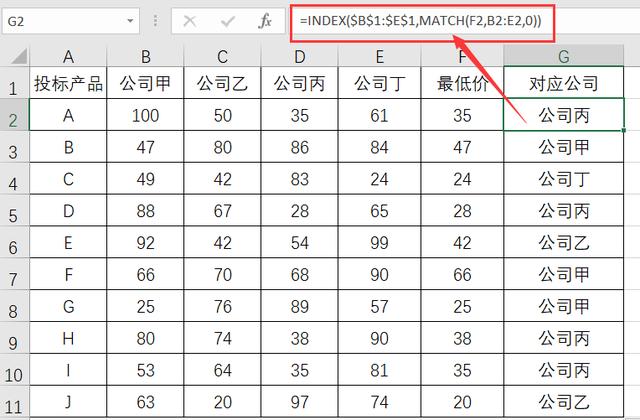Click the Cancel (X) formula icon
The image size is (640, 420).
(x=190, y=20)
